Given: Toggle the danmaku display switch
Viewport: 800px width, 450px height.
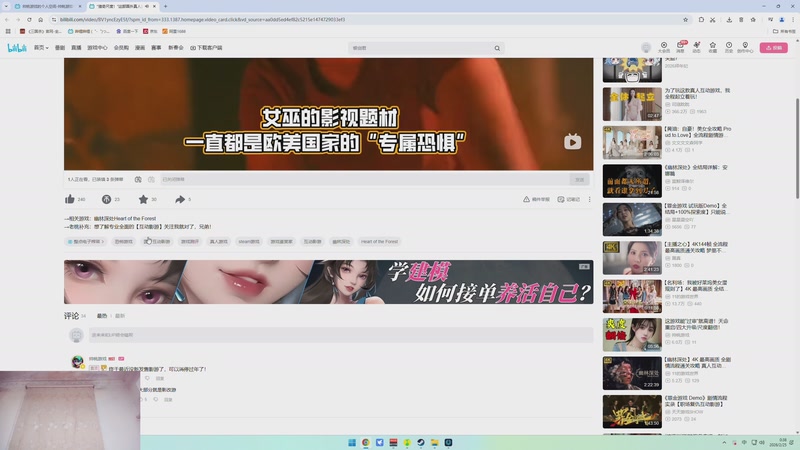Looking at the screenshot, I should coord(138,180).
